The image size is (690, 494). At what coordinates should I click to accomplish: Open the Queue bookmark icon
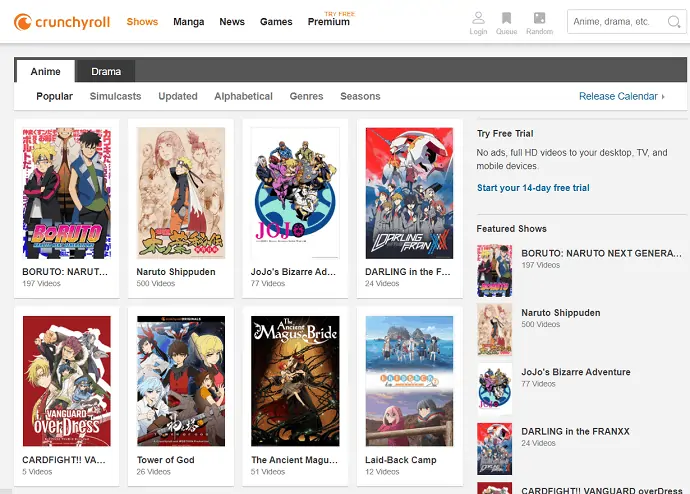[506, 18]
